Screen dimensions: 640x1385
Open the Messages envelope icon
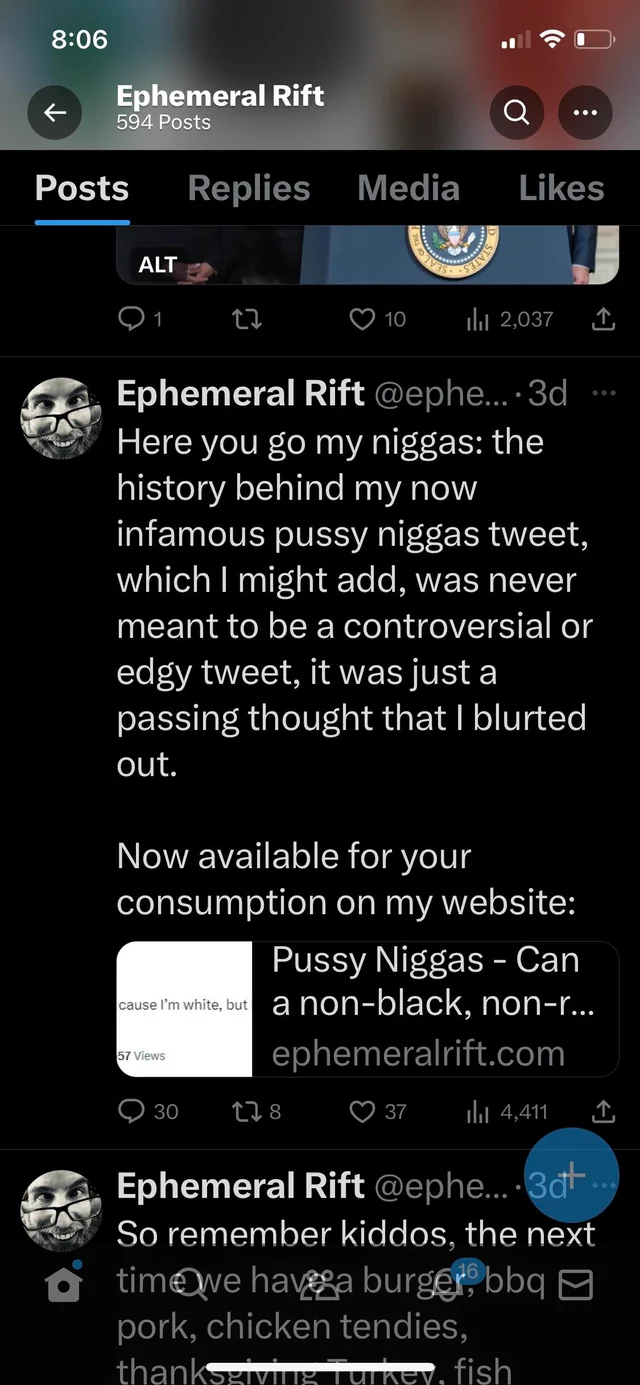(576, 1284)
